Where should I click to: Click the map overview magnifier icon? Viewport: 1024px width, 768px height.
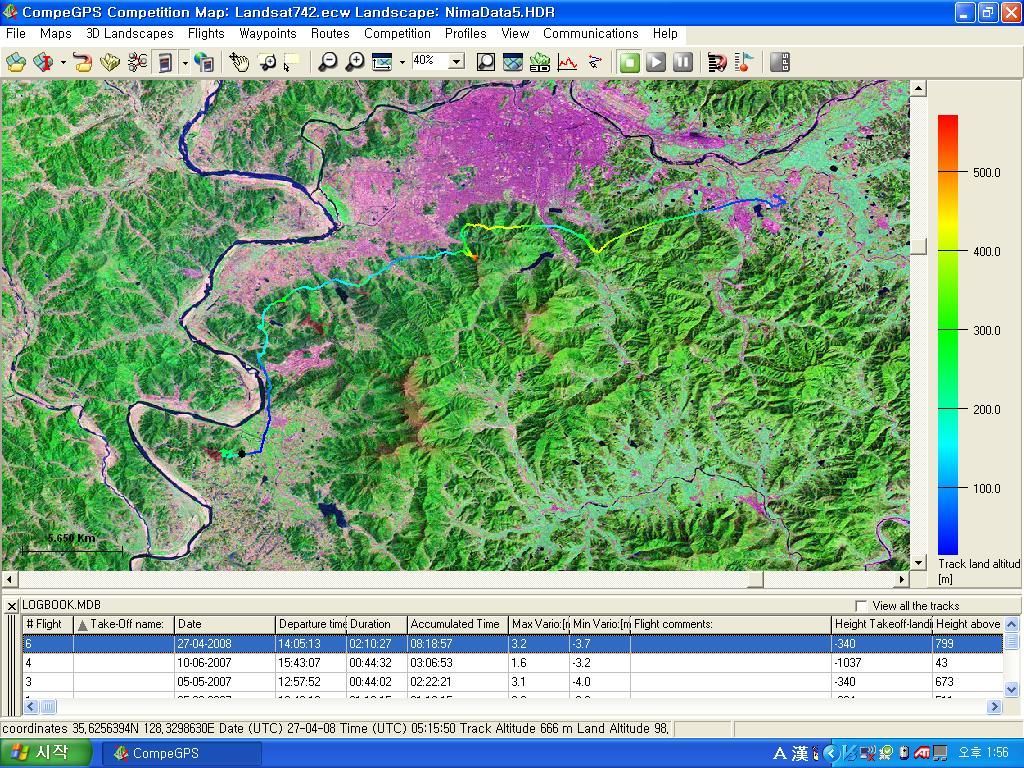tap(485, 63)
